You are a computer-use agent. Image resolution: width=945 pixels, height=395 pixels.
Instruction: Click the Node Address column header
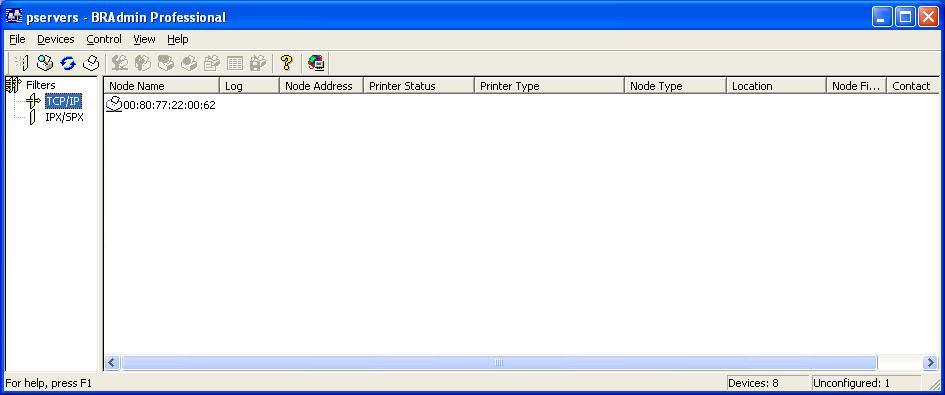[x=321, y=86]
